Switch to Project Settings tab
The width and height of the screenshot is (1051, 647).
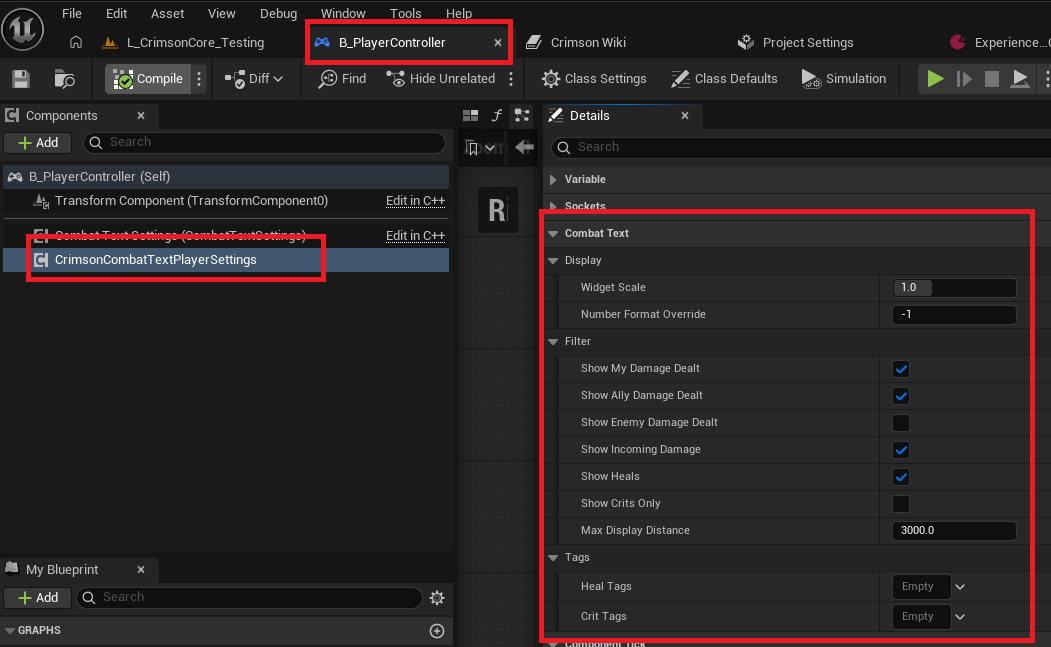(x=796, y=42)
